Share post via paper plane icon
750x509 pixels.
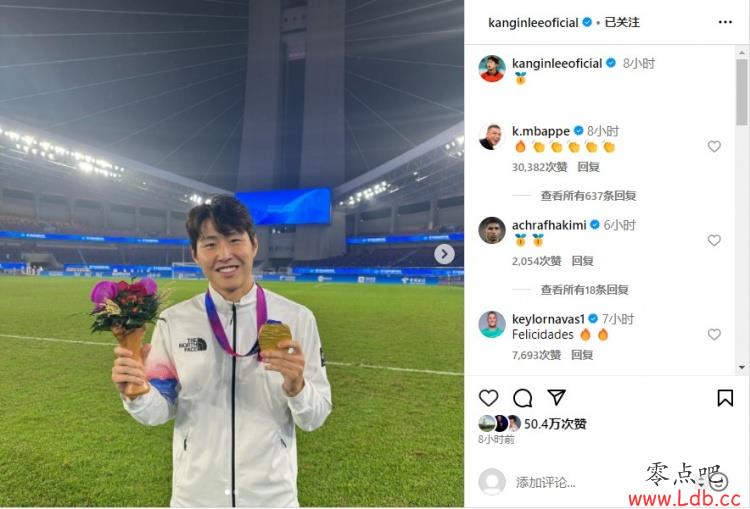(556, 397)
